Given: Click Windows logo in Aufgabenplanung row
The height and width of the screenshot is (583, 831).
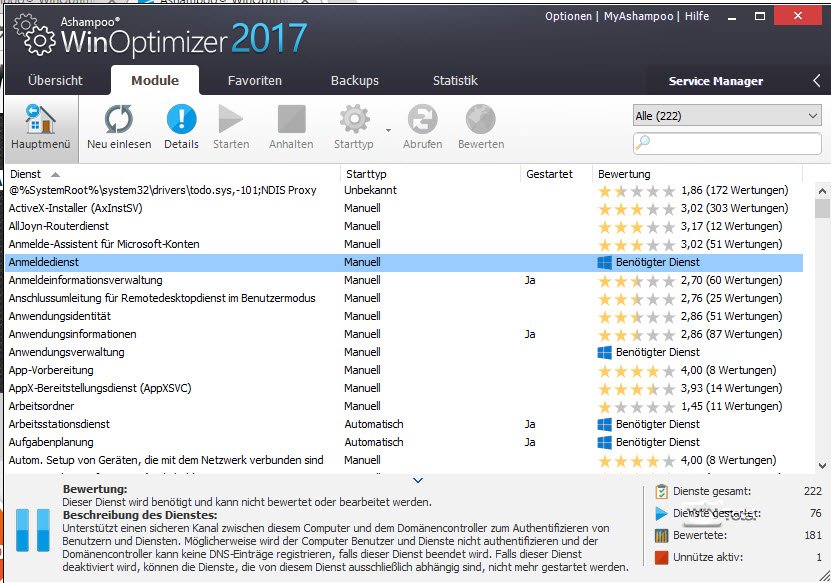Looking at the screenshot, I should coord(604,443).
